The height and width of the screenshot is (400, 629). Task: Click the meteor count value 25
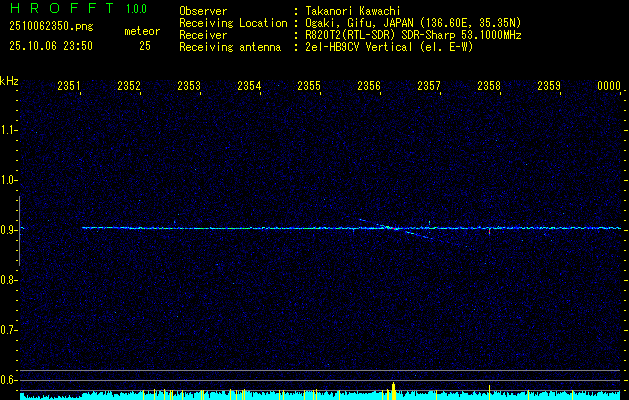[x=145, y=46]
